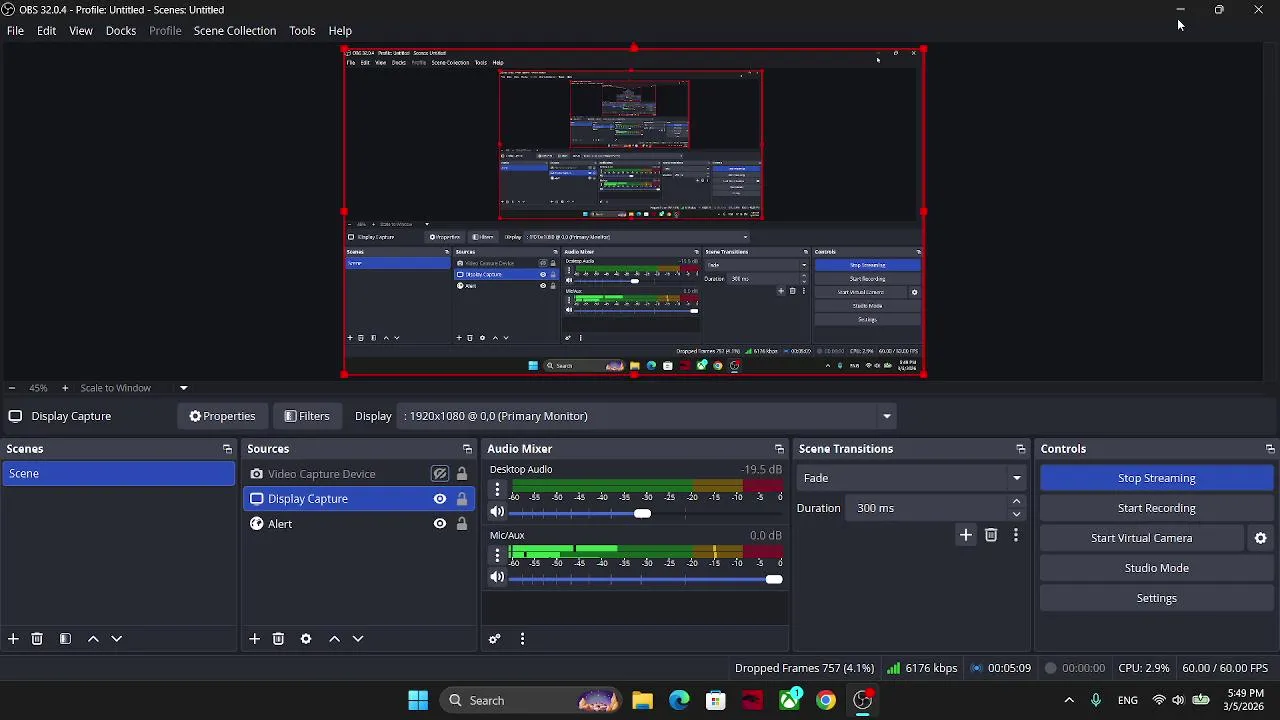Screen dimensions: 1280x720
Task: Zoom in preview with plus icon
Action: [x=65, y=388]
